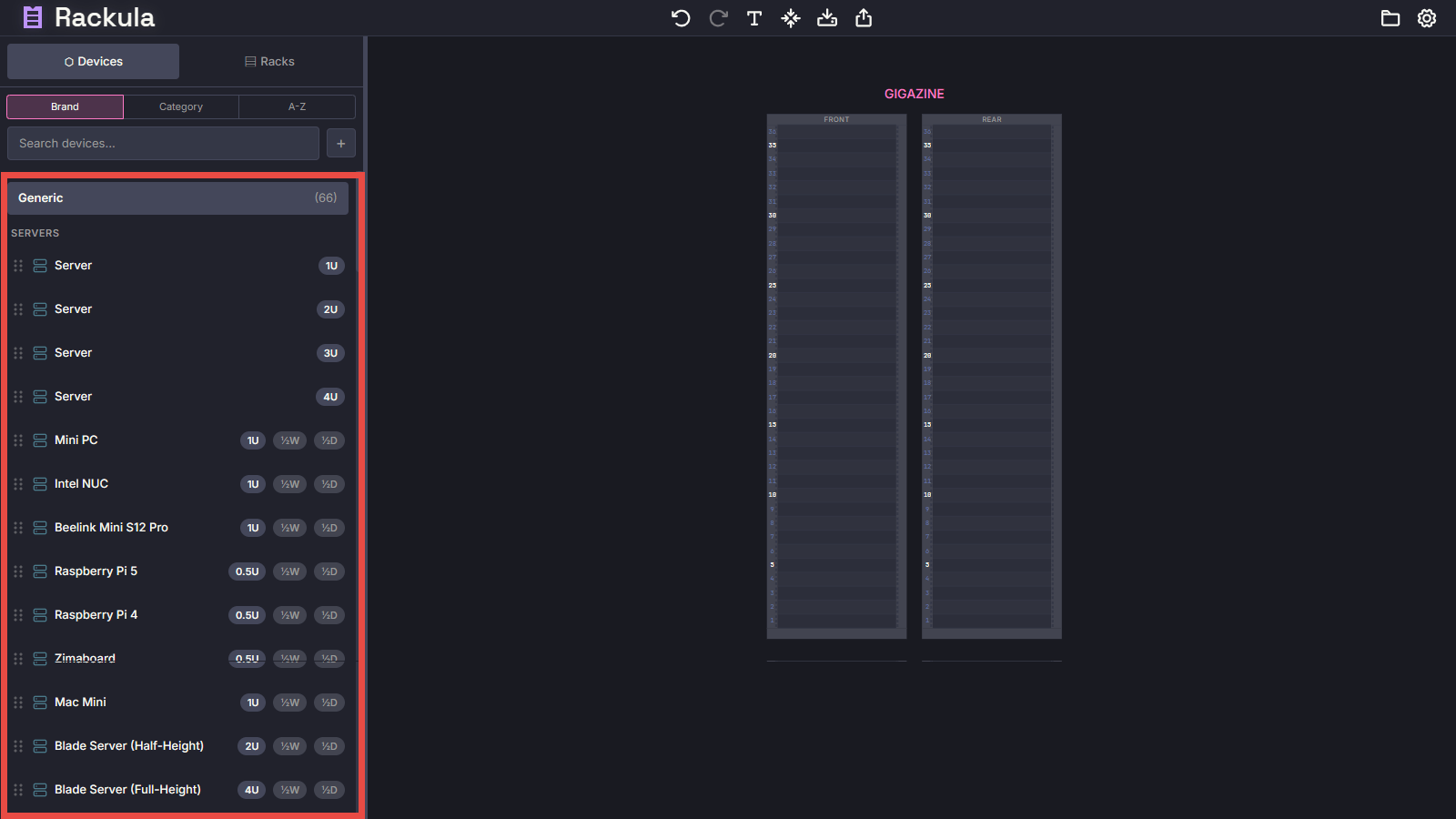Image resolution: width=1456 pixels, height=819 pixels.
Task: Click the import tray icon
Action: 827,18
